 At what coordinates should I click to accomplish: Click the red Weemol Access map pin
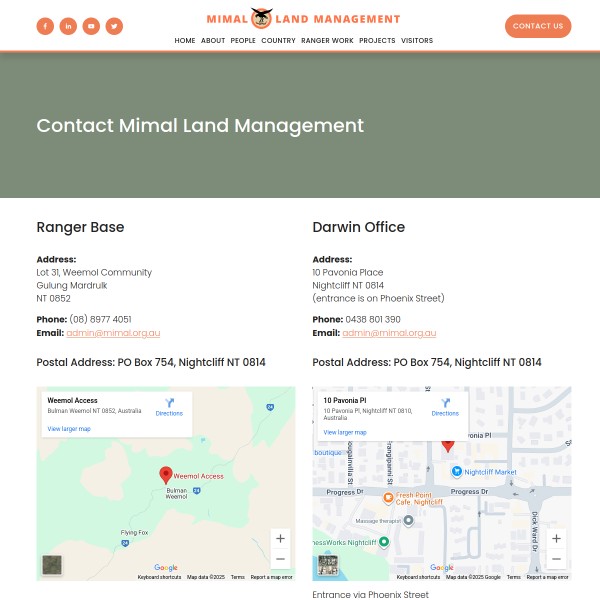(x=166, y=475)
